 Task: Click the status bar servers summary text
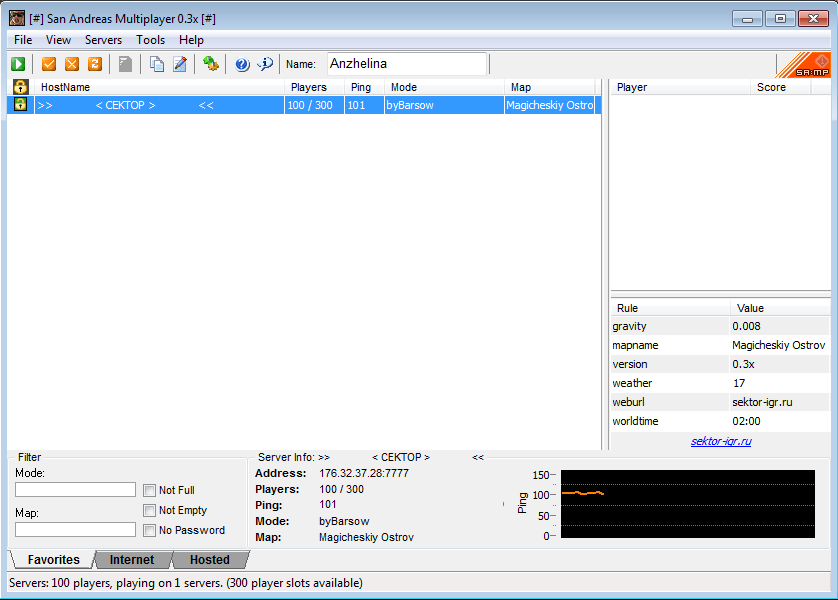(x=185, y=583)
